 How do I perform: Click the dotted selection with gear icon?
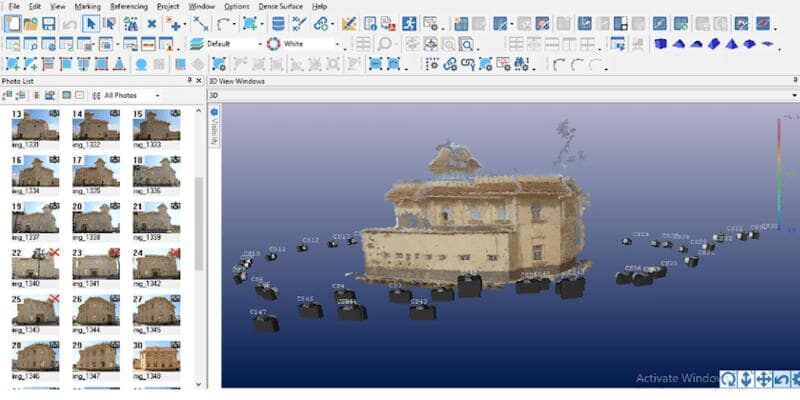tap(432, 64)
